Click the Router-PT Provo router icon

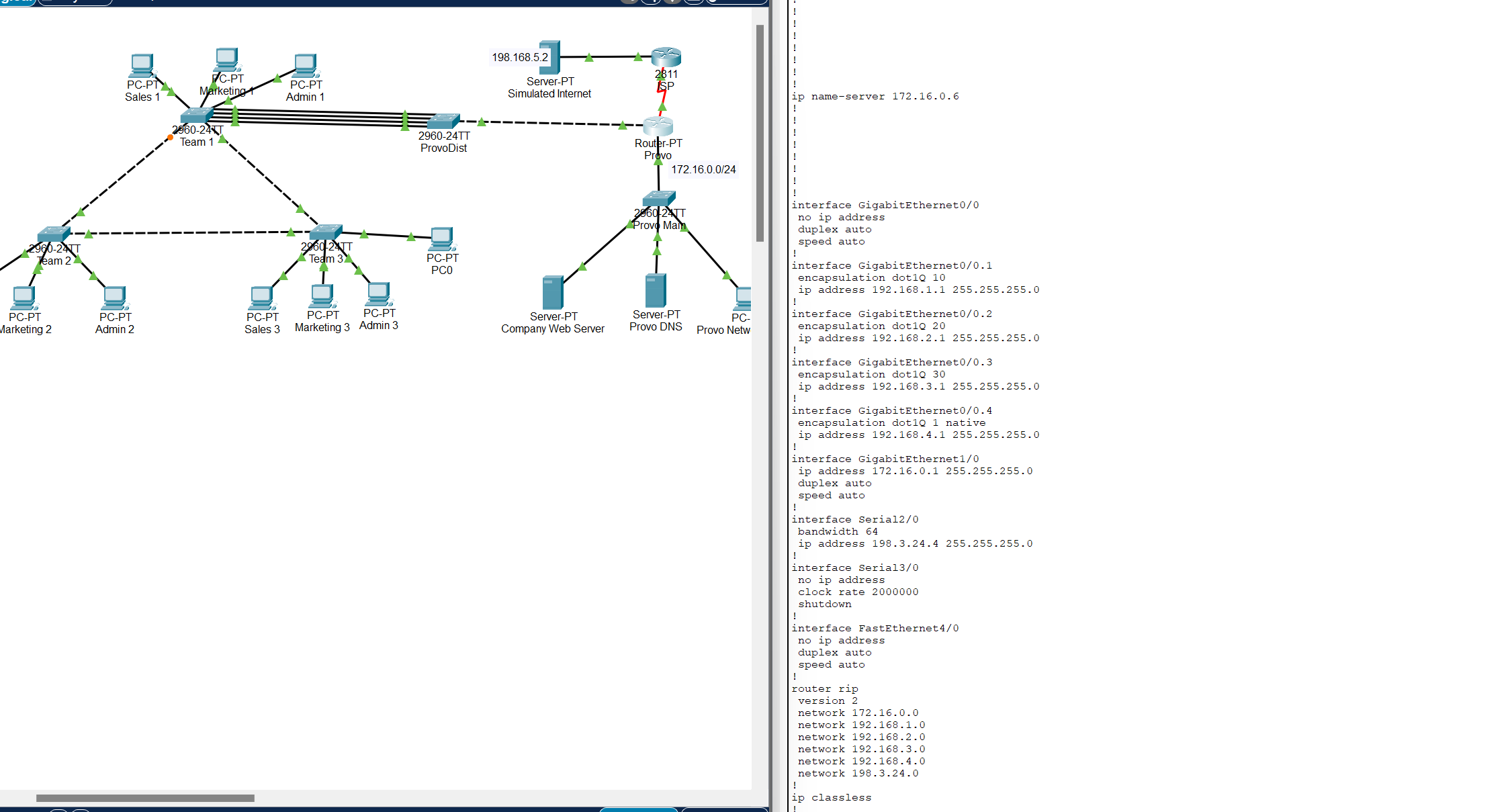pyautogui.click(x=658, y=126)
